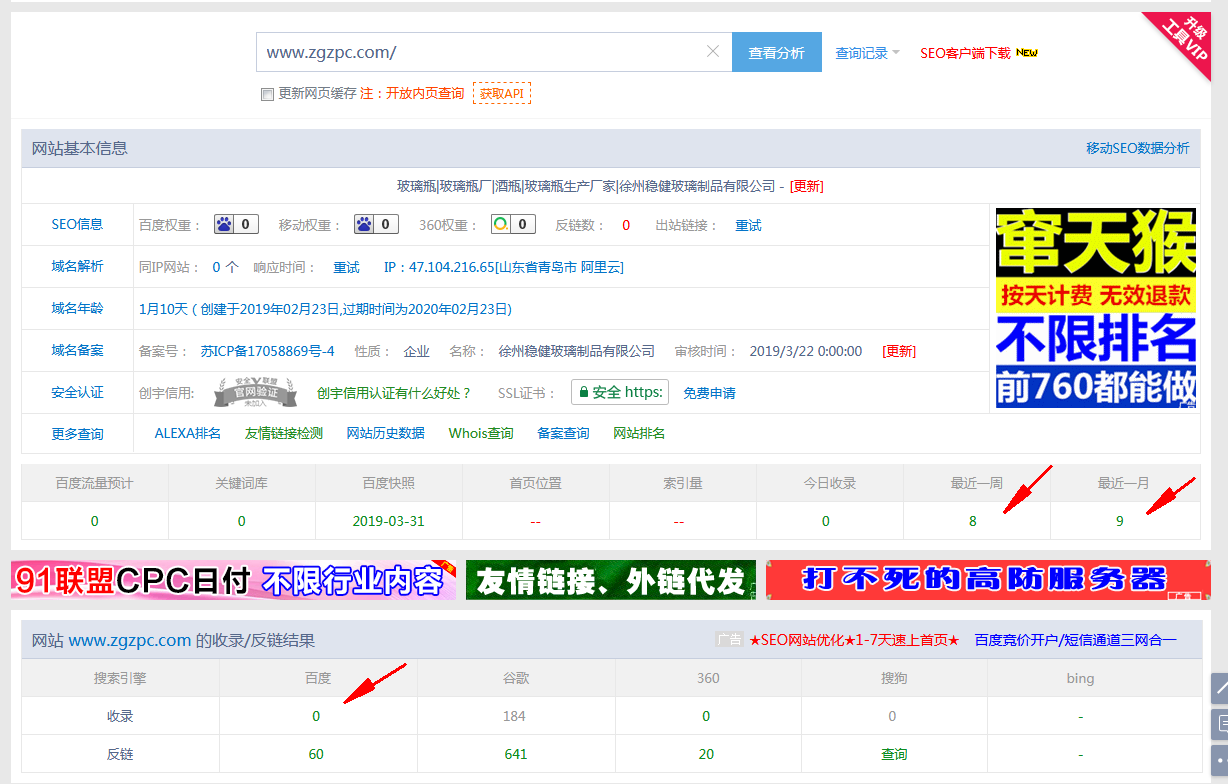Click the green friendly links ad banner
The height and width of the screenshot is (784, 1228).
tap(611, 580)
